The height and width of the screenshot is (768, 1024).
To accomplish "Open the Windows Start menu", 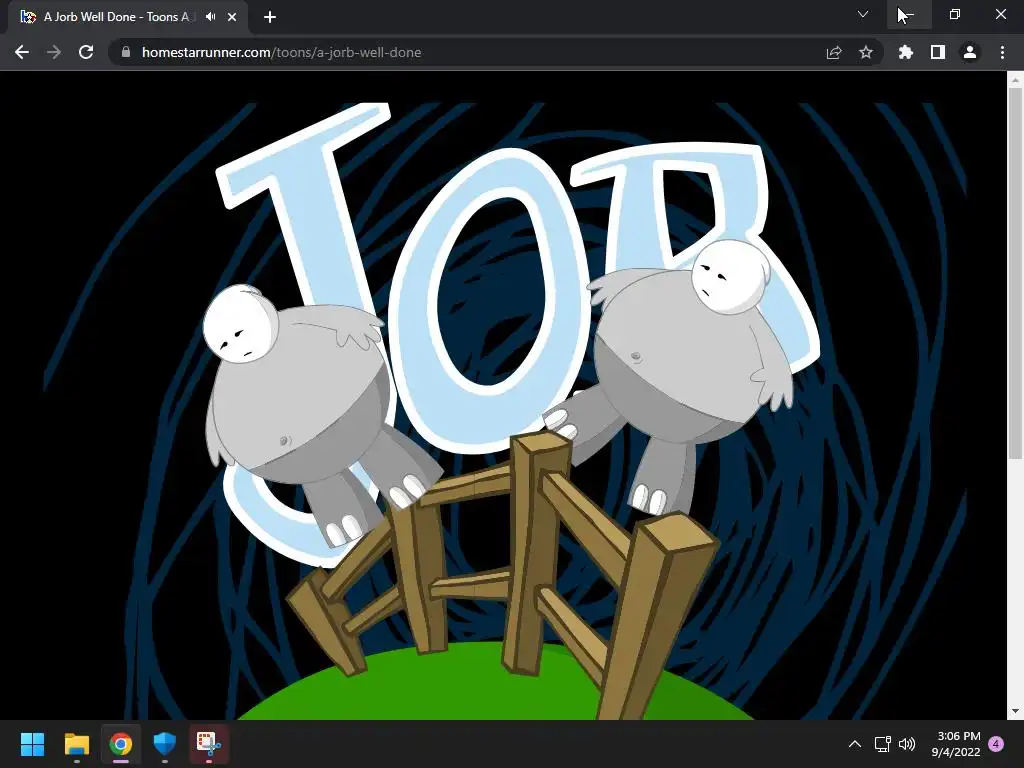I will pos(33,744).
